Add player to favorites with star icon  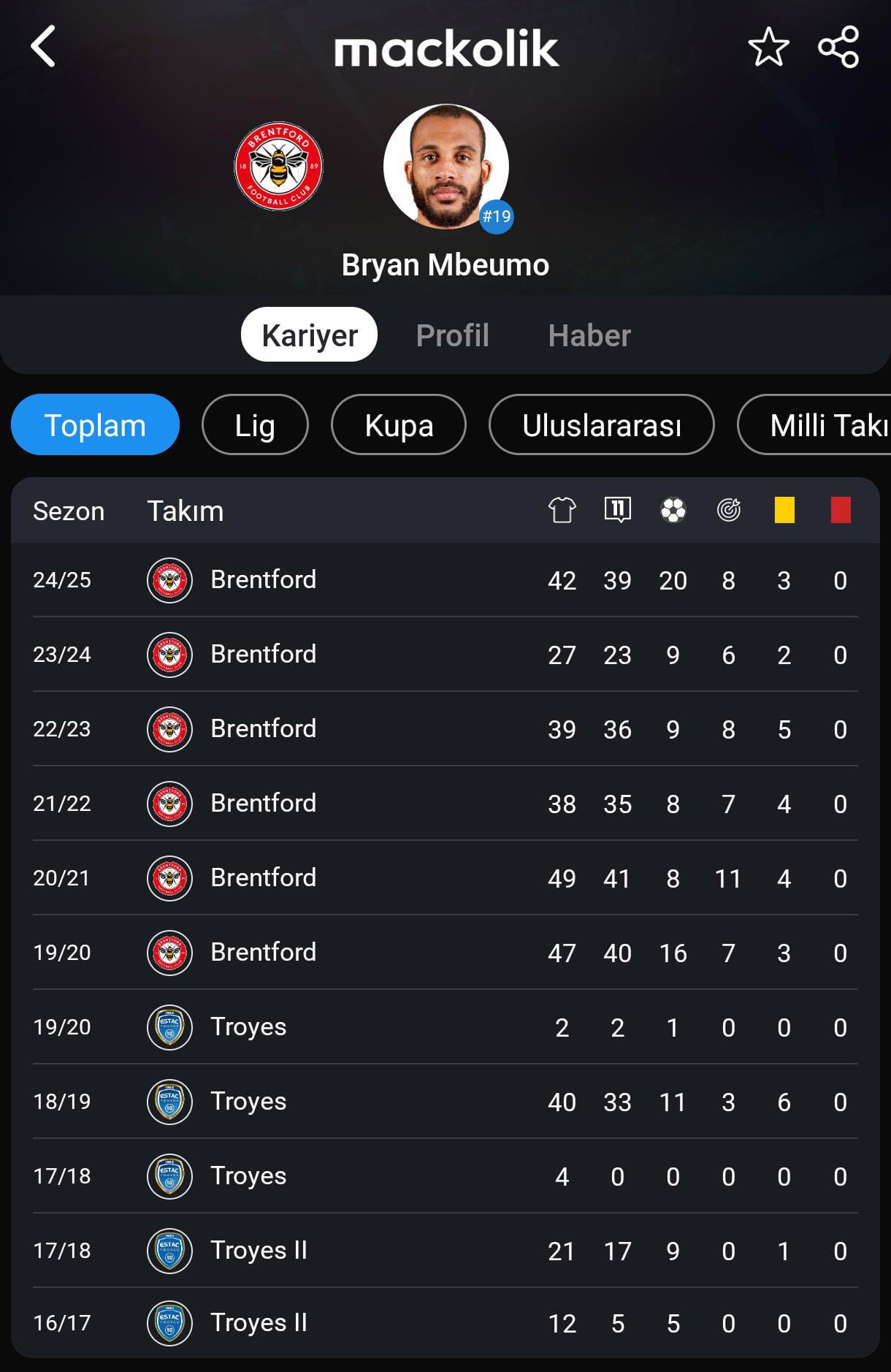click(768, 47)
